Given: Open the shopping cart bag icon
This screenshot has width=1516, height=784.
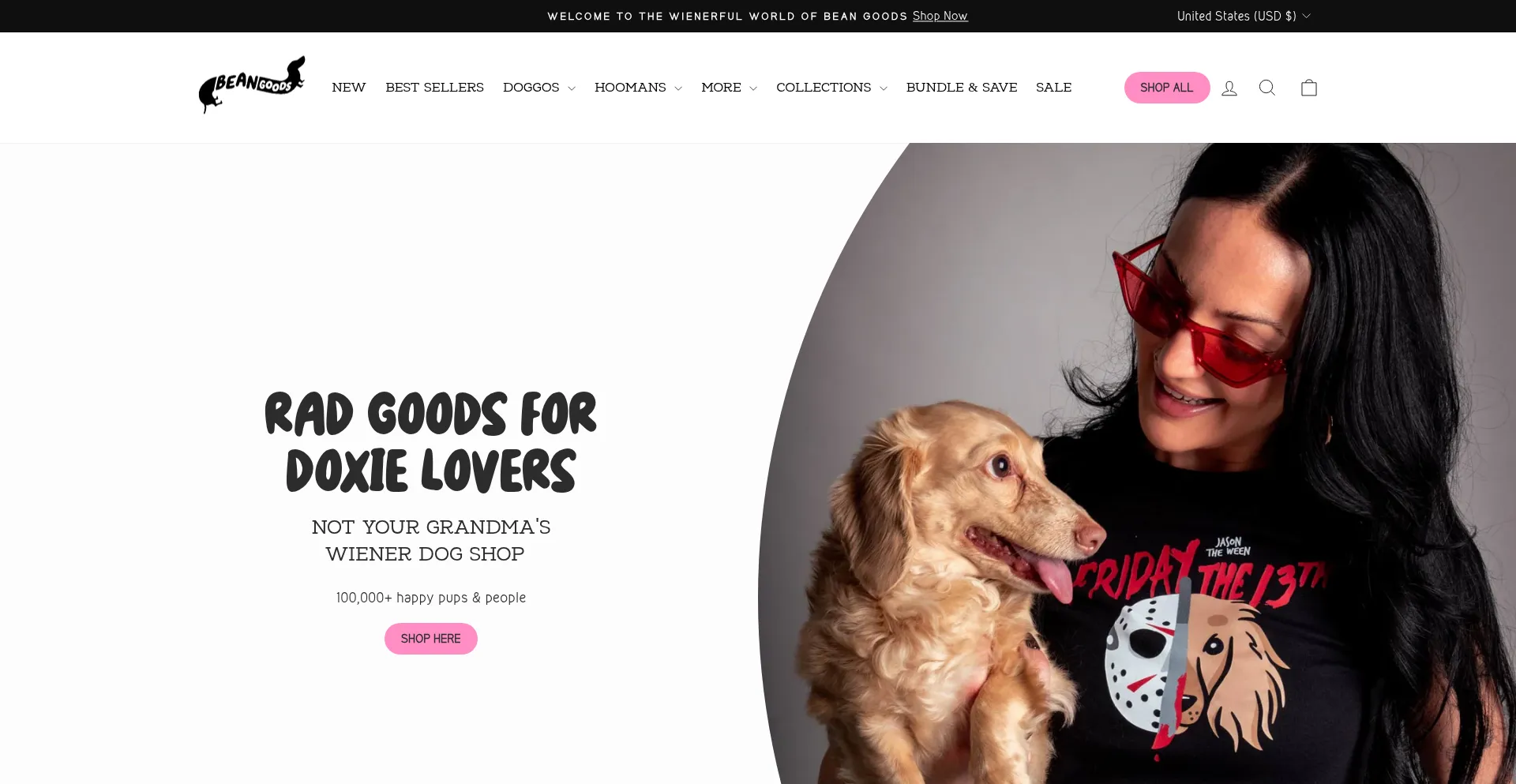Looking at the screenshot, I should [x=1309, y=88].
